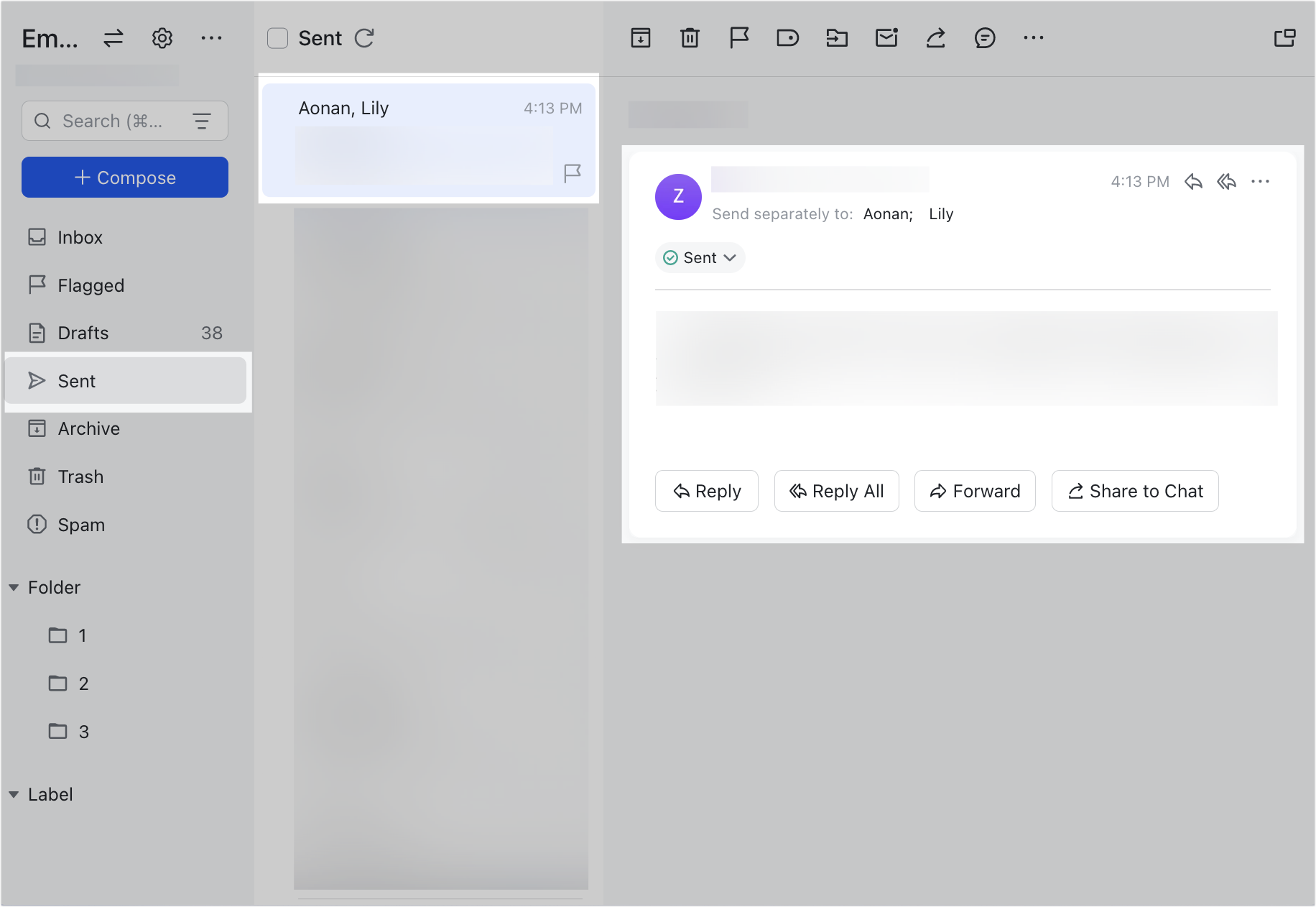Screen dimensions: 1316x907
Task: Open the comment bubble icon in the toolbar
Action: click(985, 37)
